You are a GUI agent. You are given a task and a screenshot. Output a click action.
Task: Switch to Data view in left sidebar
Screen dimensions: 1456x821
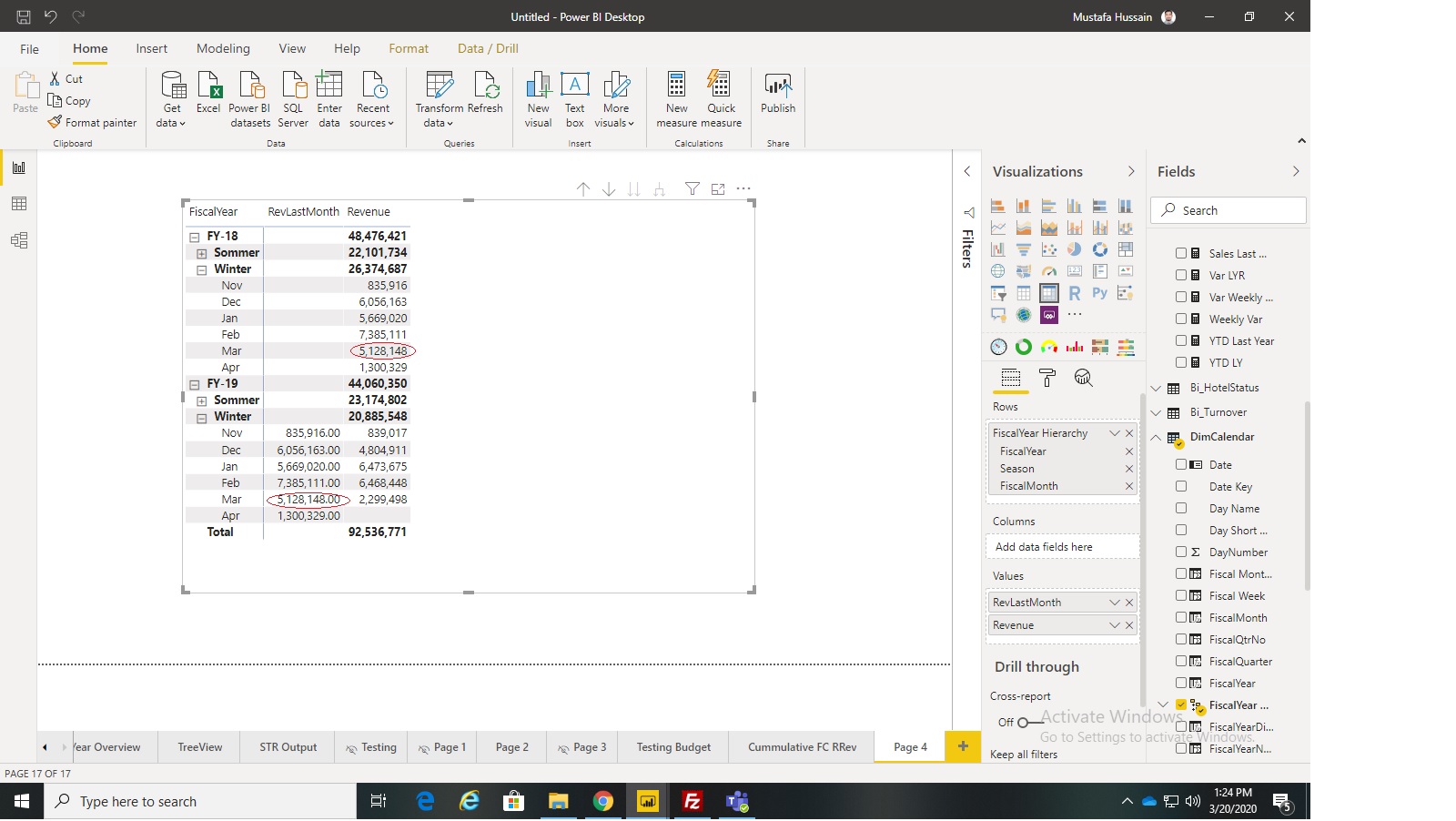(x=19, y=204)
